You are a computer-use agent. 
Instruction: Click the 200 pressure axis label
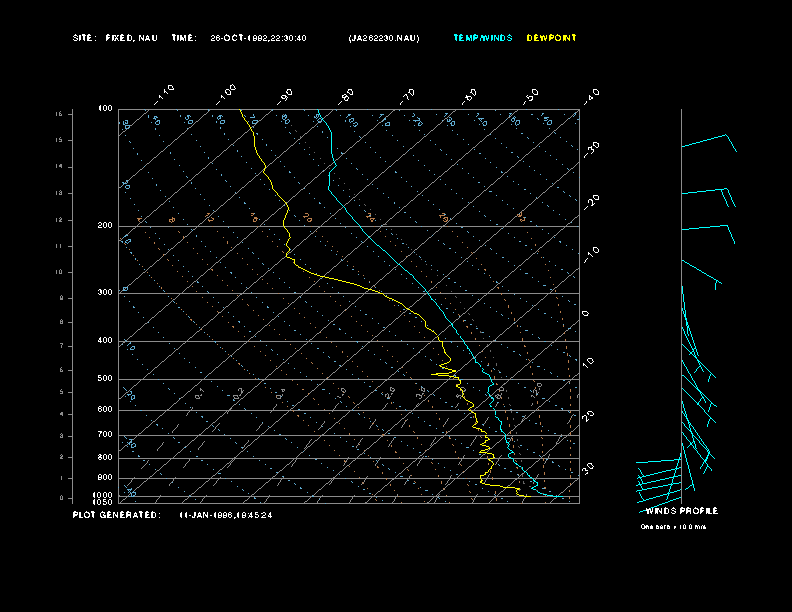click(x=105, y=226)
